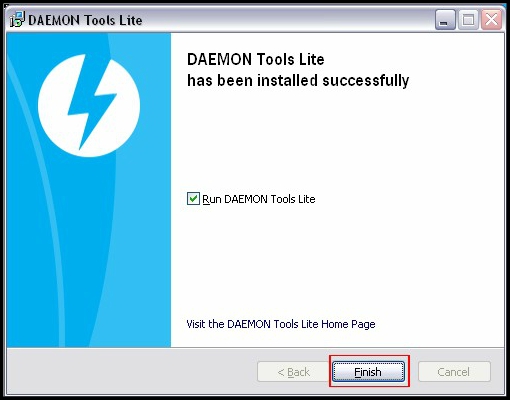This screenshot has width=510, height=400.
Task: Close the installer with the red X
Action: 492,20
